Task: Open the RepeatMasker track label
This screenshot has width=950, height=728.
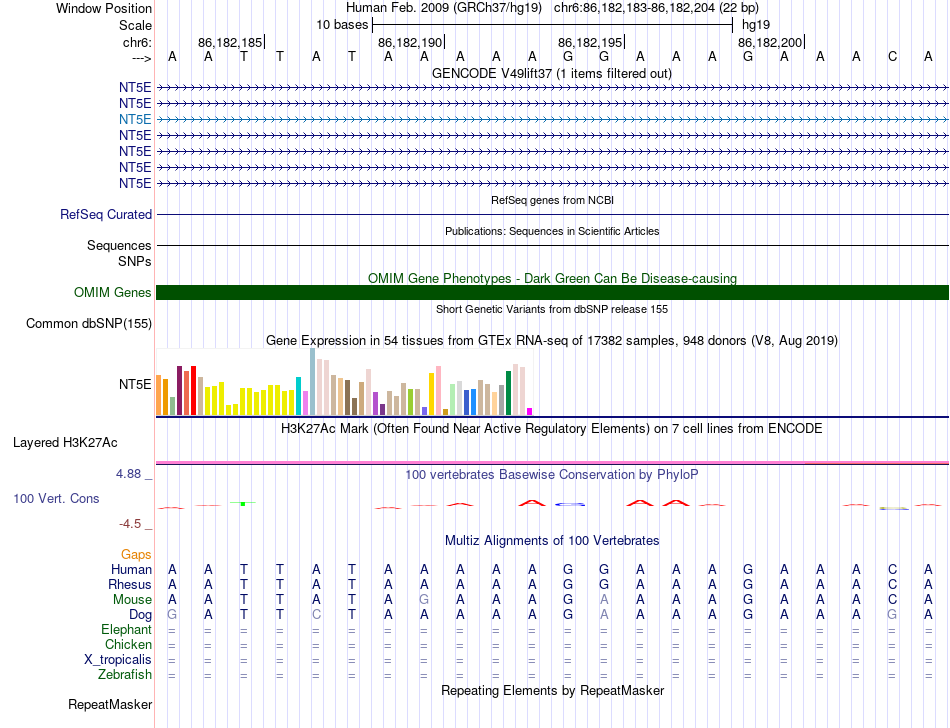Action: (x=110, y=704)
